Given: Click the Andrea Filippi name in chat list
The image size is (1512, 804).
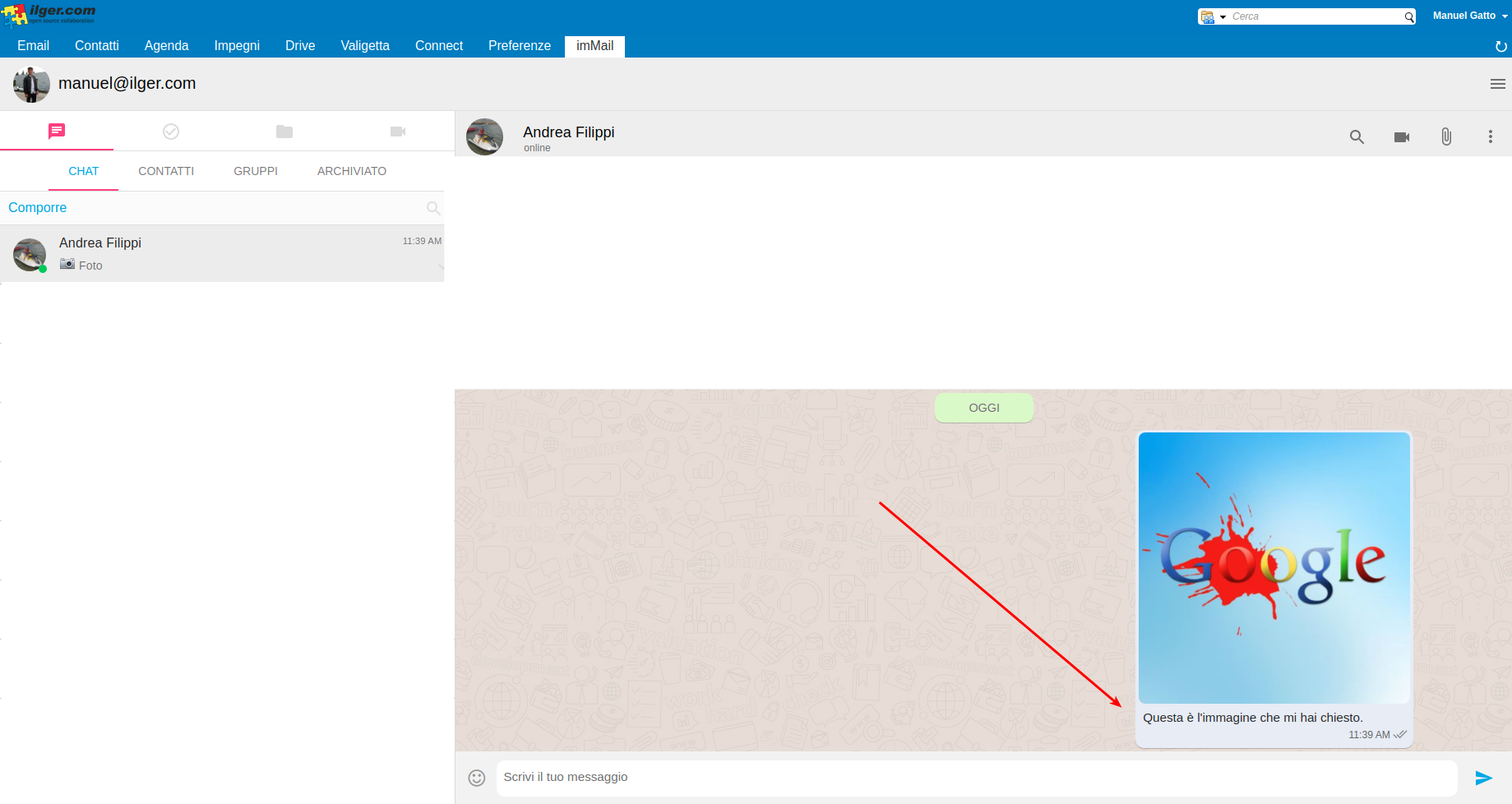Looking at the screenshot, I should [x=100, y=243].
